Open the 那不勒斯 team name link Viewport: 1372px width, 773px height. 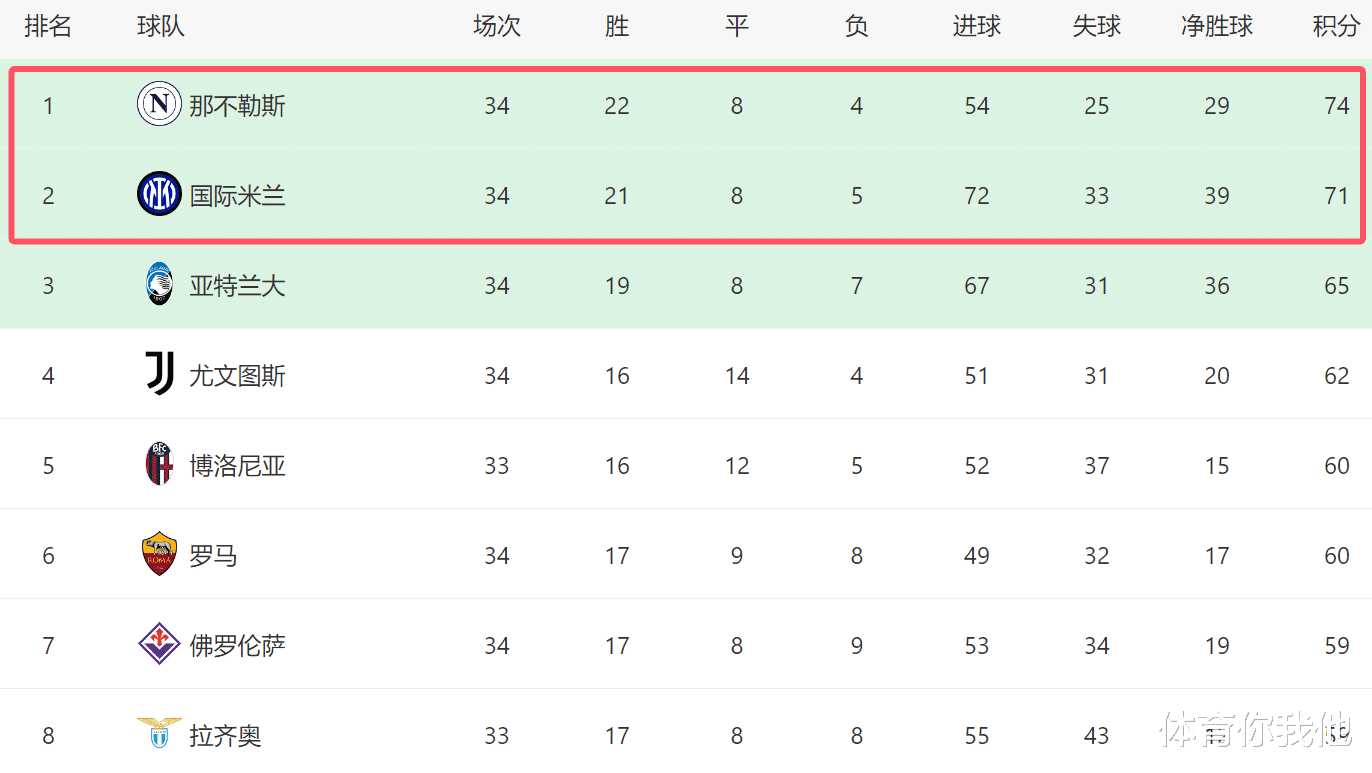click(238, 106)
